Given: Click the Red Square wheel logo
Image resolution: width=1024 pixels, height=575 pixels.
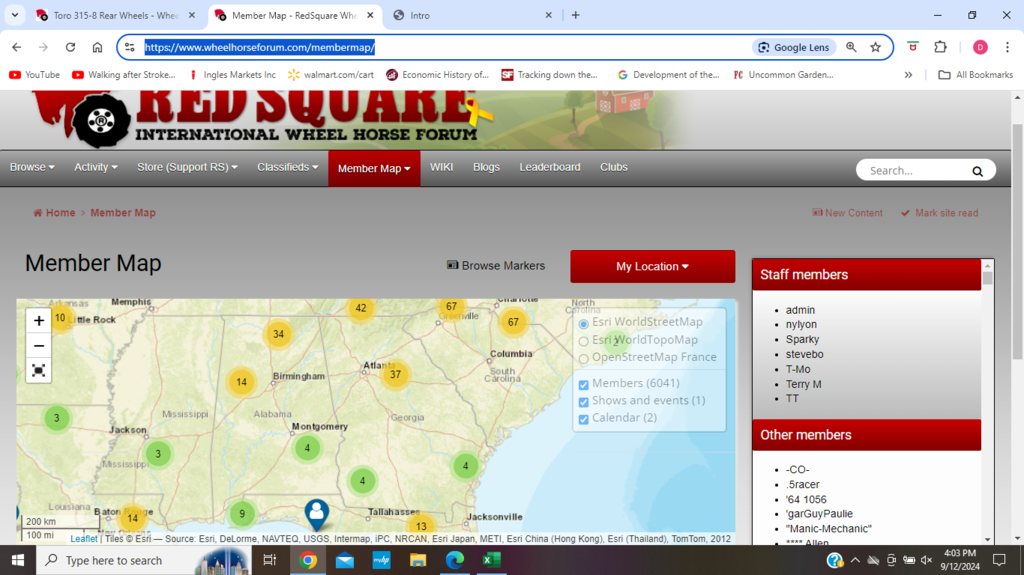Looking at the screenshot, I should coord(101,120).
